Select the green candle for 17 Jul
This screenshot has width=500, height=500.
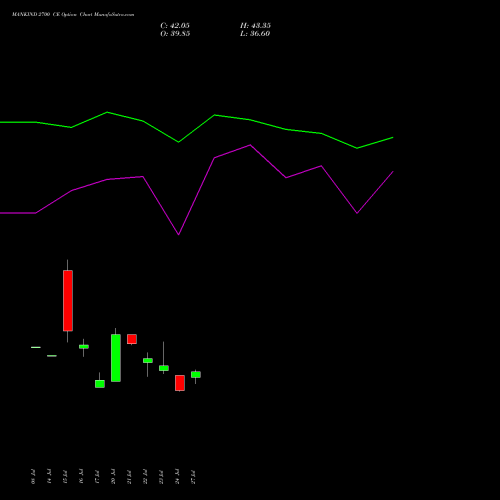[x=100, y=384]
